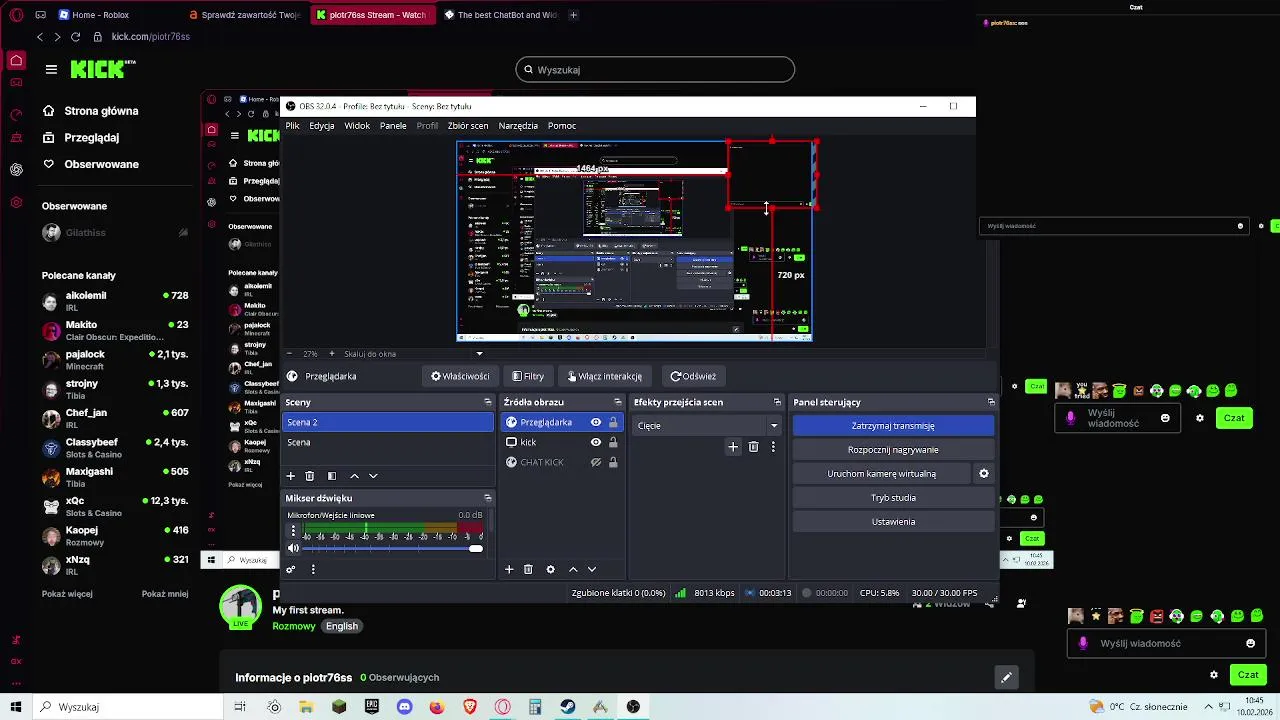The width and height of the screenshot is (1280, 720).
Task: Open Ustawienia in Panel sterujący
Action: pyautogui.click(x=893, y=522)
